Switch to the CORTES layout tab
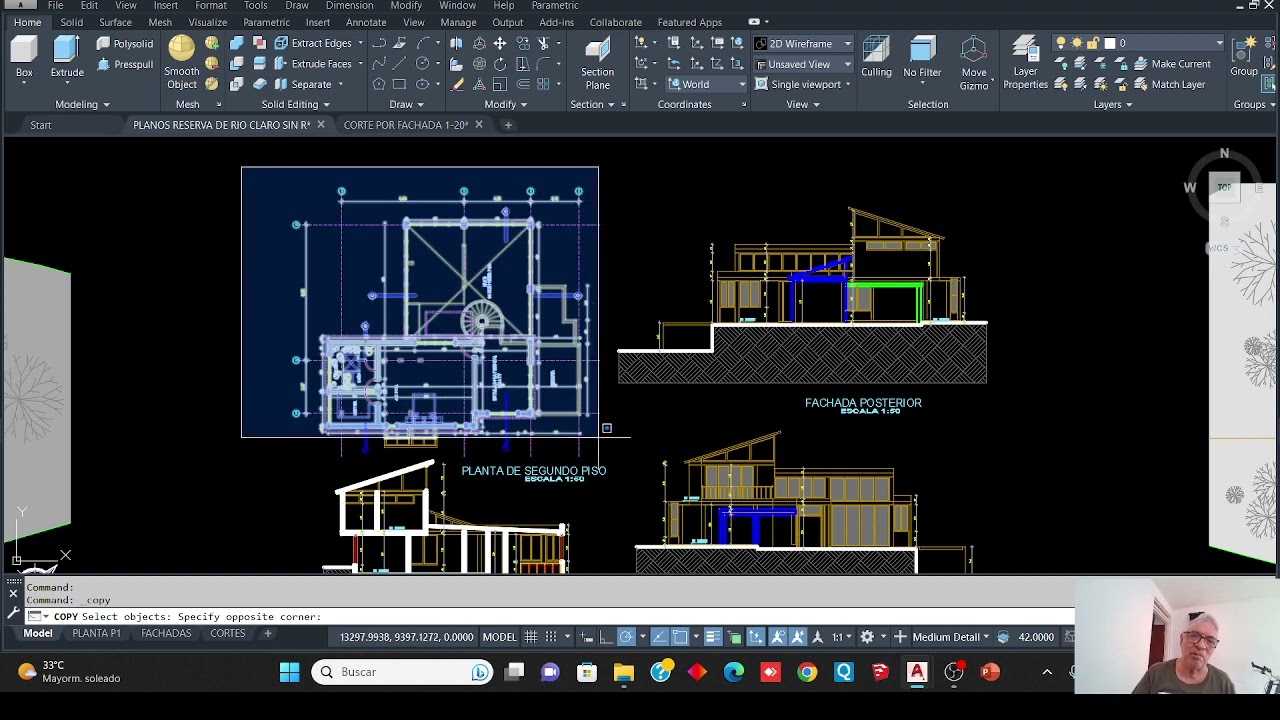This screenshot has height=720, width=1280. click(228, 634)
